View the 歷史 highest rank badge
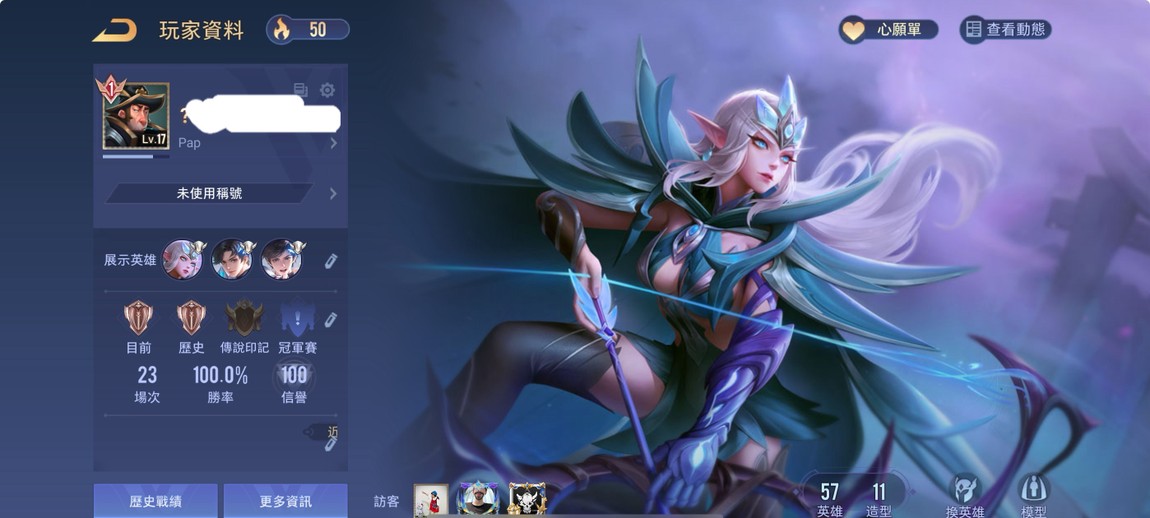The image size is (1150, 518). 191,318
